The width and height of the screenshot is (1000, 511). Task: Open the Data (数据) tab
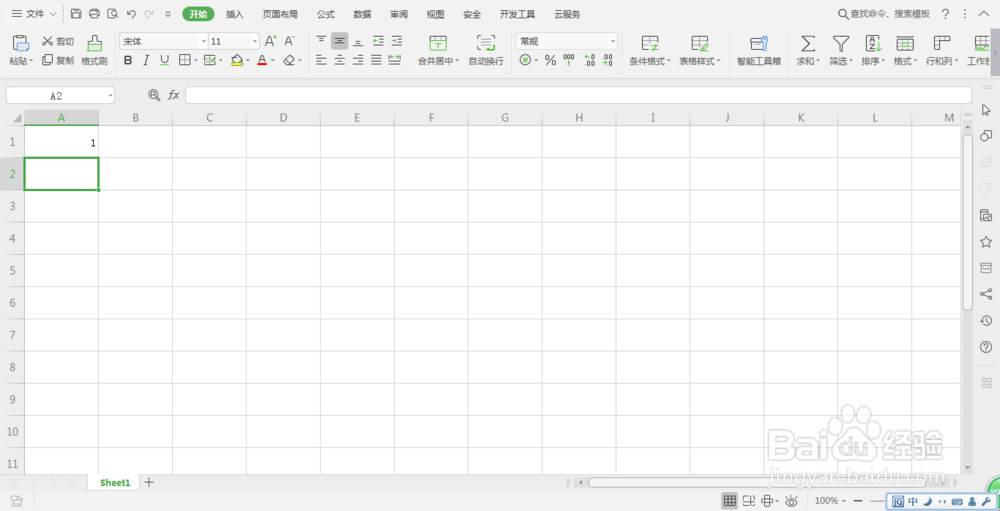pyautogui.click(x=362, y=14)
